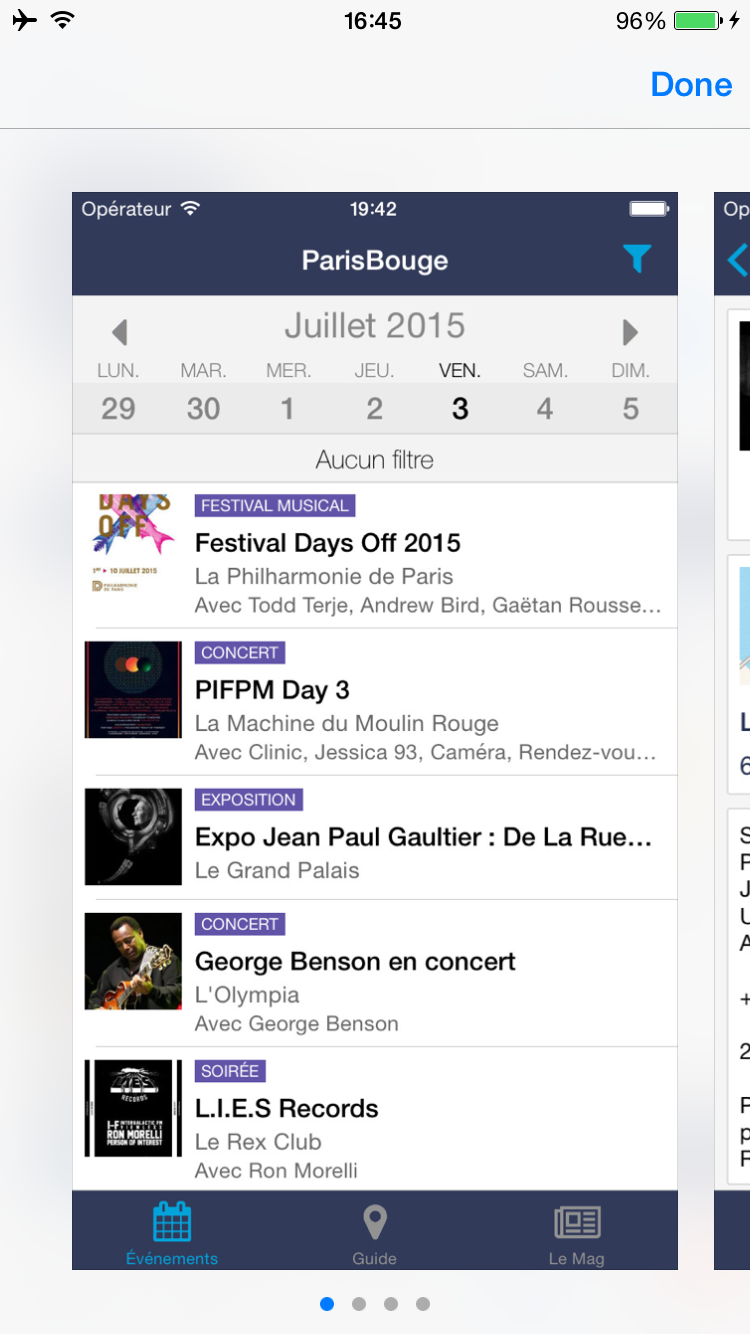Go to previous month arrow
This screenshot has width=750, height=1334.
point(120,332)
